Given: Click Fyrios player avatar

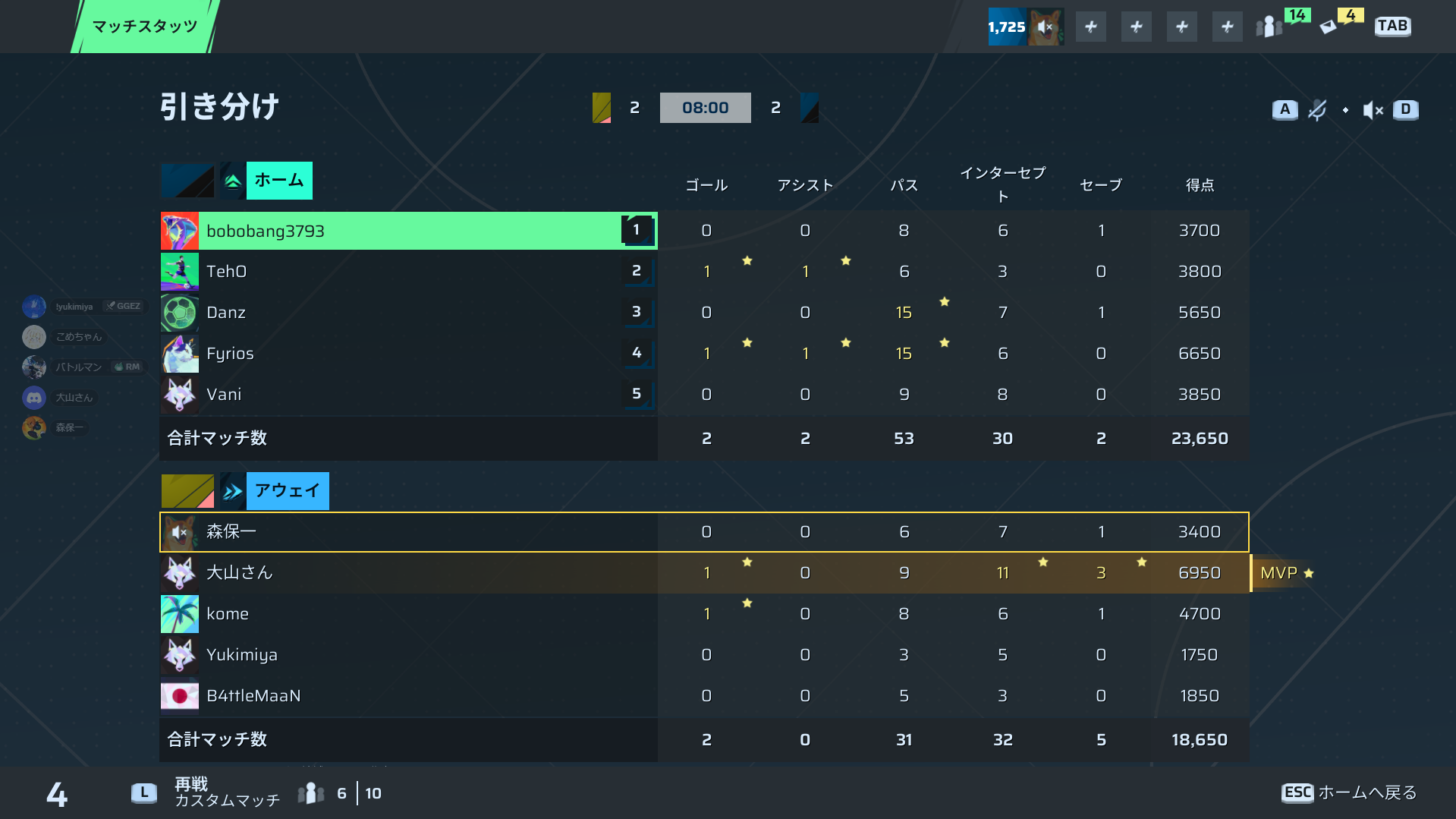Looking at the screenshot, I should [x=180, y=354].
